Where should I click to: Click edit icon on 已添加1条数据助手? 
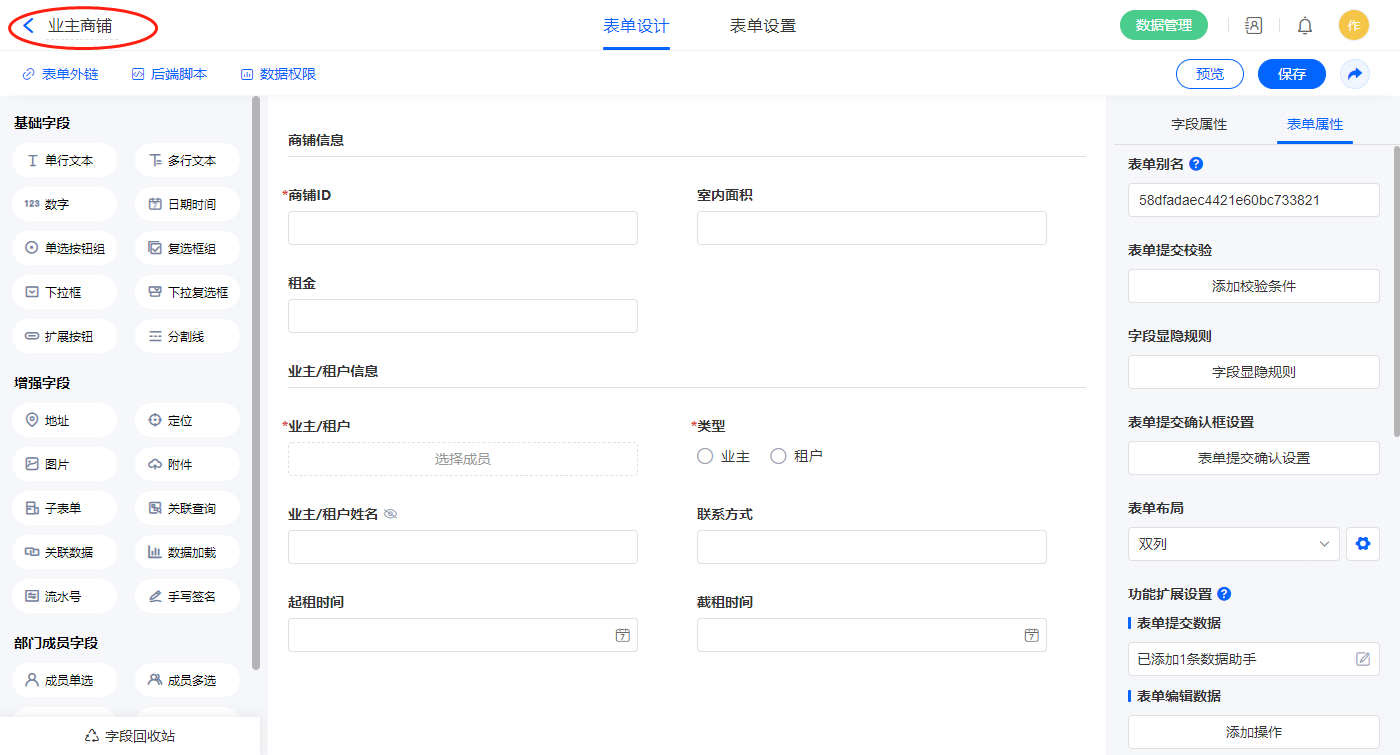(1363, 659)
